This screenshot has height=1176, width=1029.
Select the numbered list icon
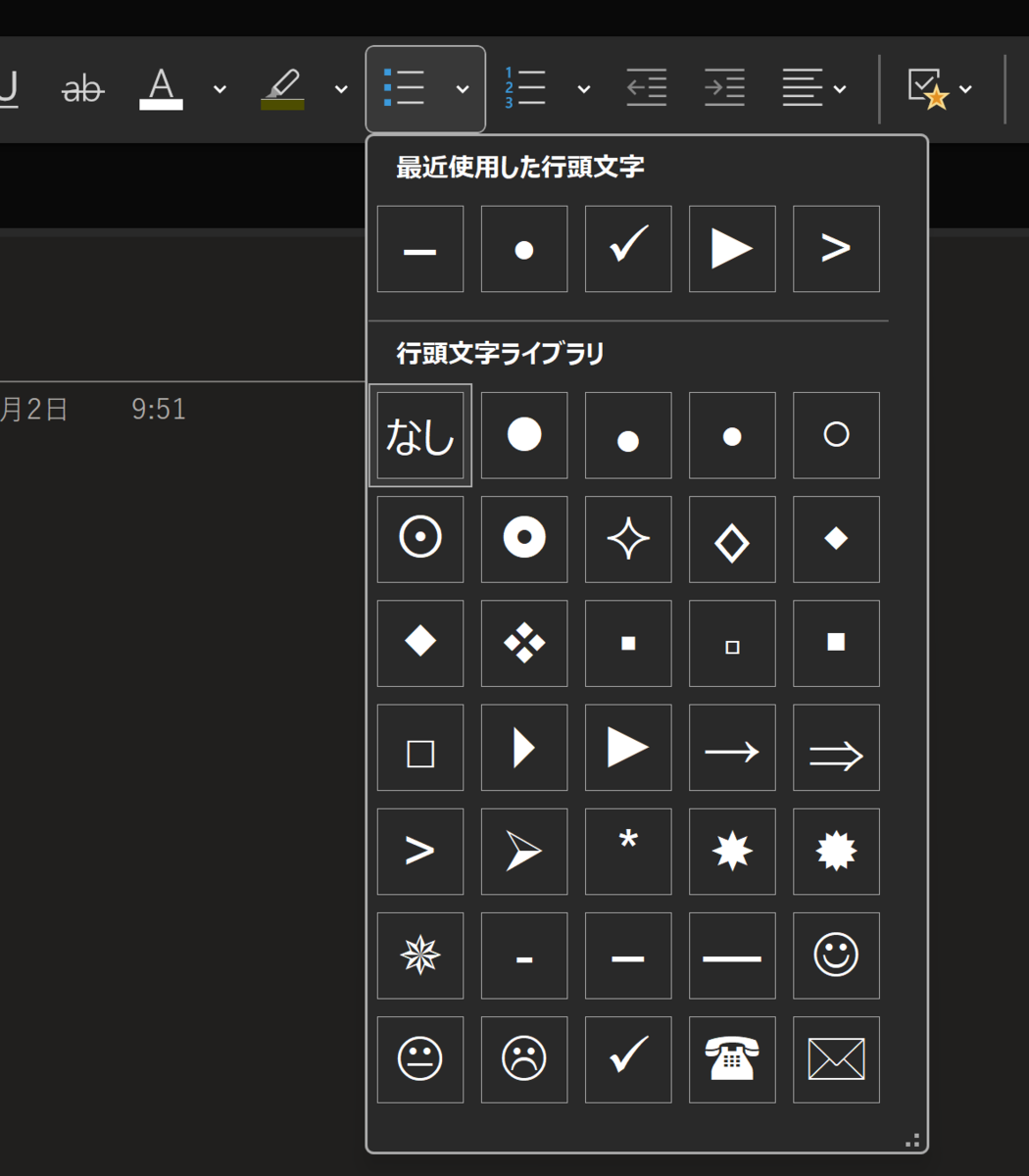pos(525,88)
